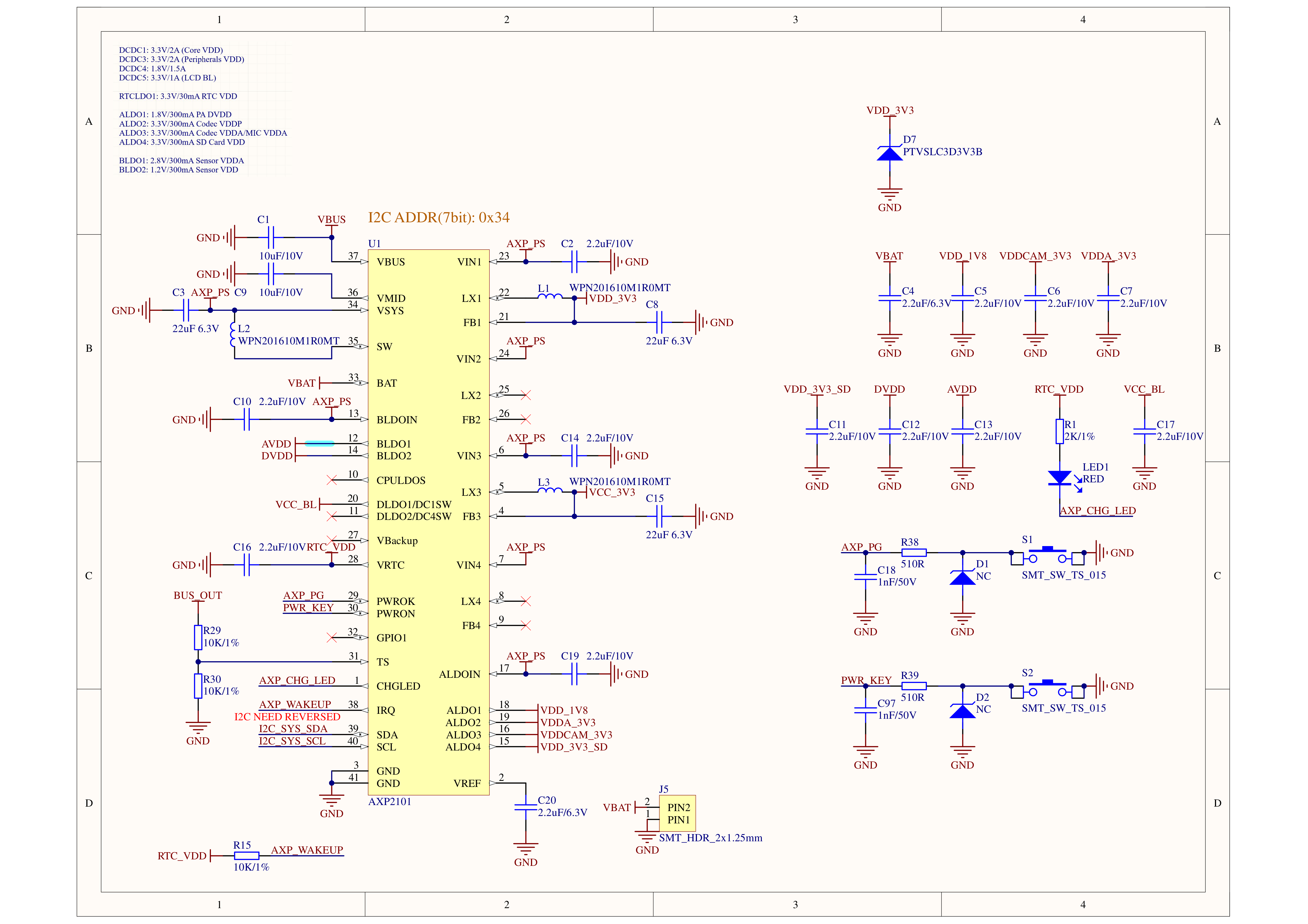Click the CPULDOS pin name
Screen dimensions: 1308x924
pyautogui.click(x=401, y=480)
